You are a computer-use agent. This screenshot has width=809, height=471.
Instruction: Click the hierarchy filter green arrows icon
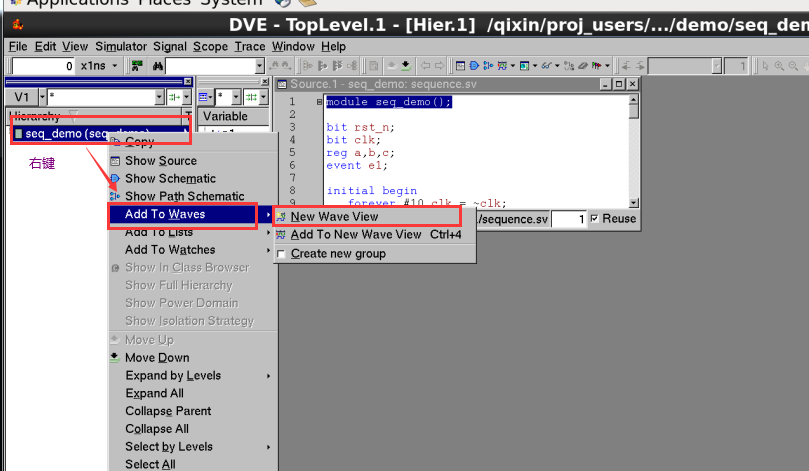click(174, 97)
